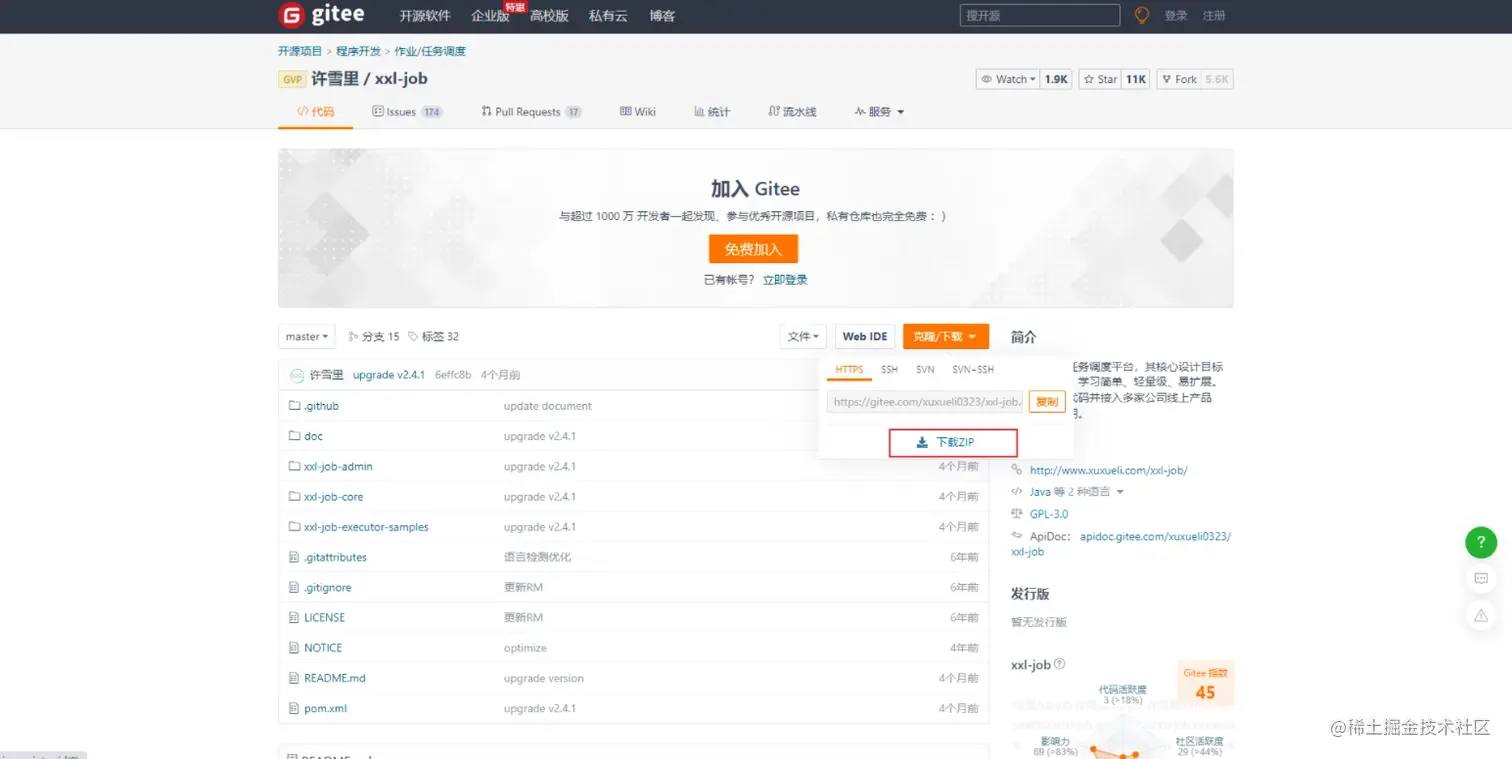Viewport: 1512px width, 759px height.
Task: Open 私有云 in top navigation
Action: [608, 16]
